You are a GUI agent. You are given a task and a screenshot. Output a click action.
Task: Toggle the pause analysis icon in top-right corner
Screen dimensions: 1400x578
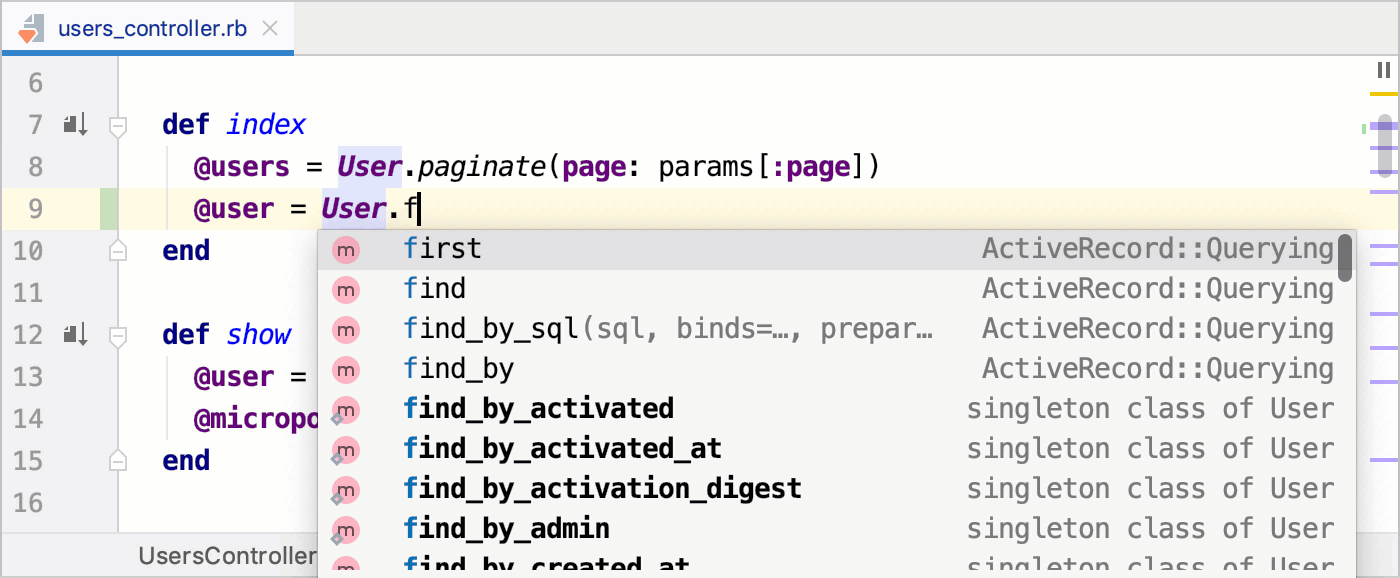click(x=1383, y=70)
